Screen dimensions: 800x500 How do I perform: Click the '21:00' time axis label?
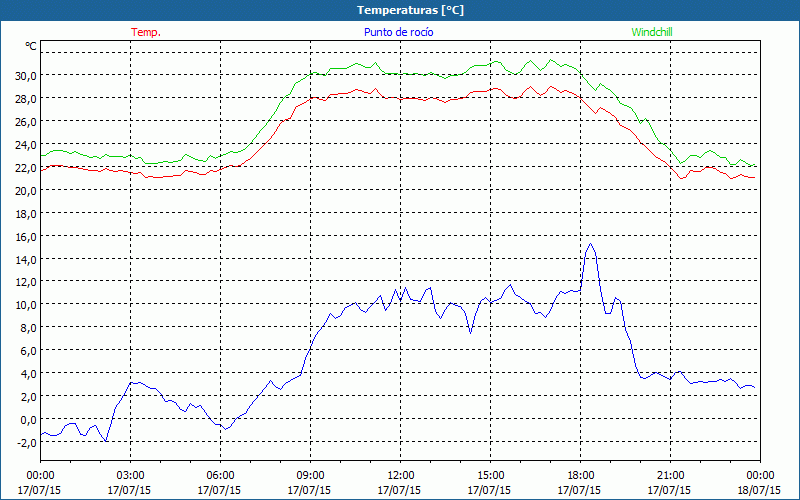tap(670, 476)
